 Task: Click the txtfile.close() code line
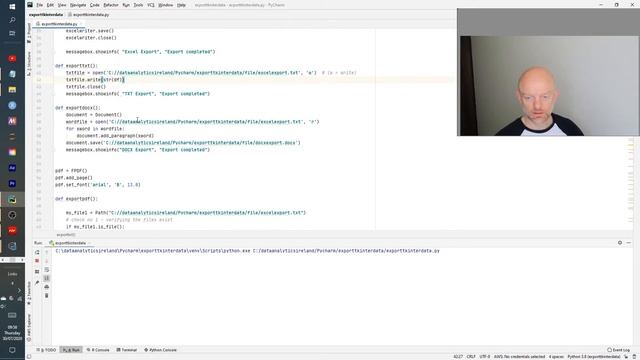[86, 87]
